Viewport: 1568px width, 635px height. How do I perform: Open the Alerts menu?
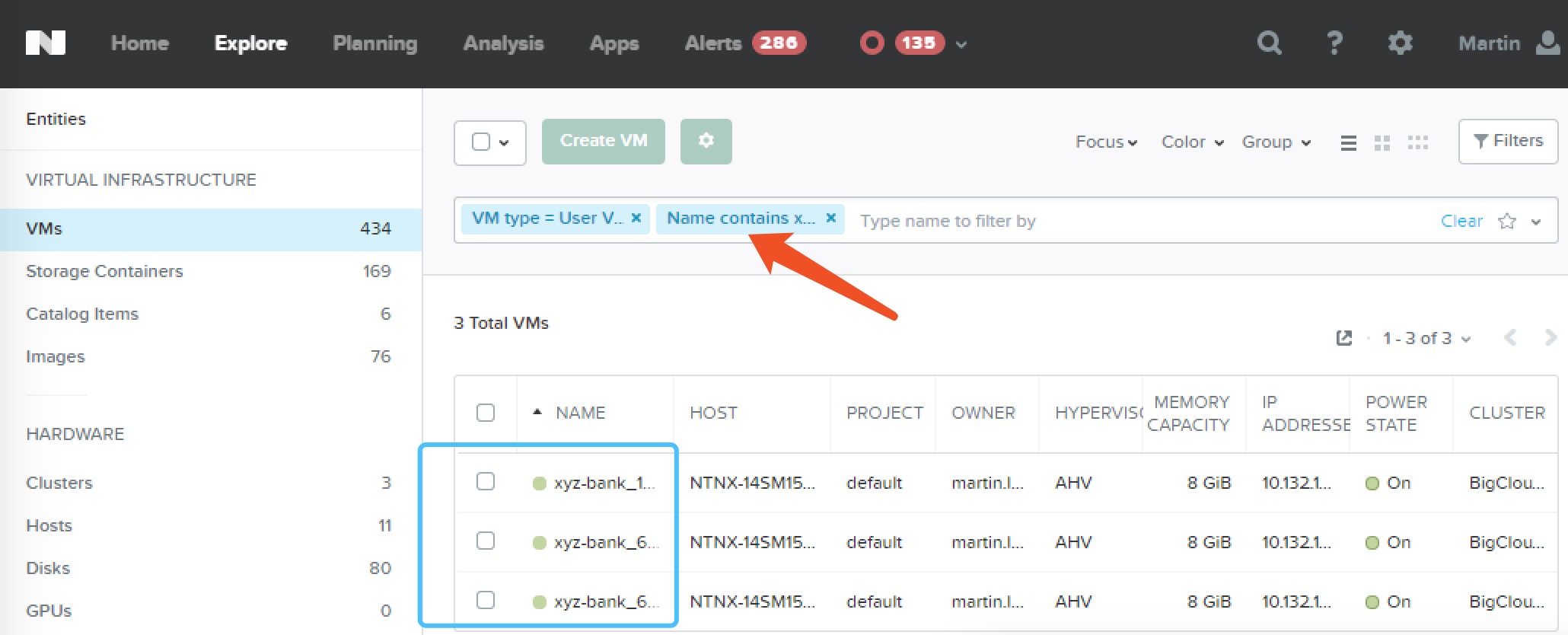(713, 43)
